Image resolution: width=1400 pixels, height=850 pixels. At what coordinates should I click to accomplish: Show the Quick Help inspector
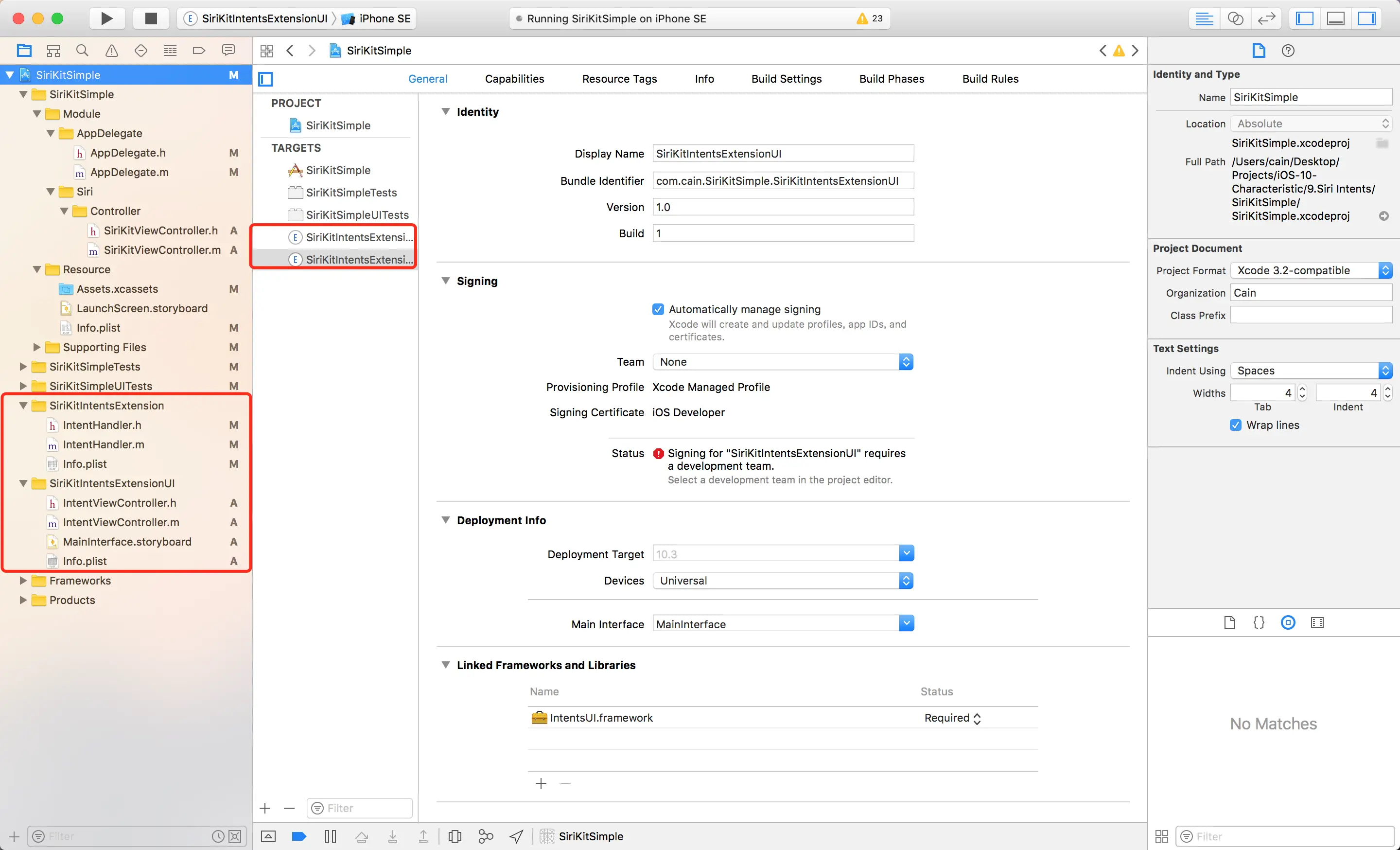click(x=1288, y=51)
